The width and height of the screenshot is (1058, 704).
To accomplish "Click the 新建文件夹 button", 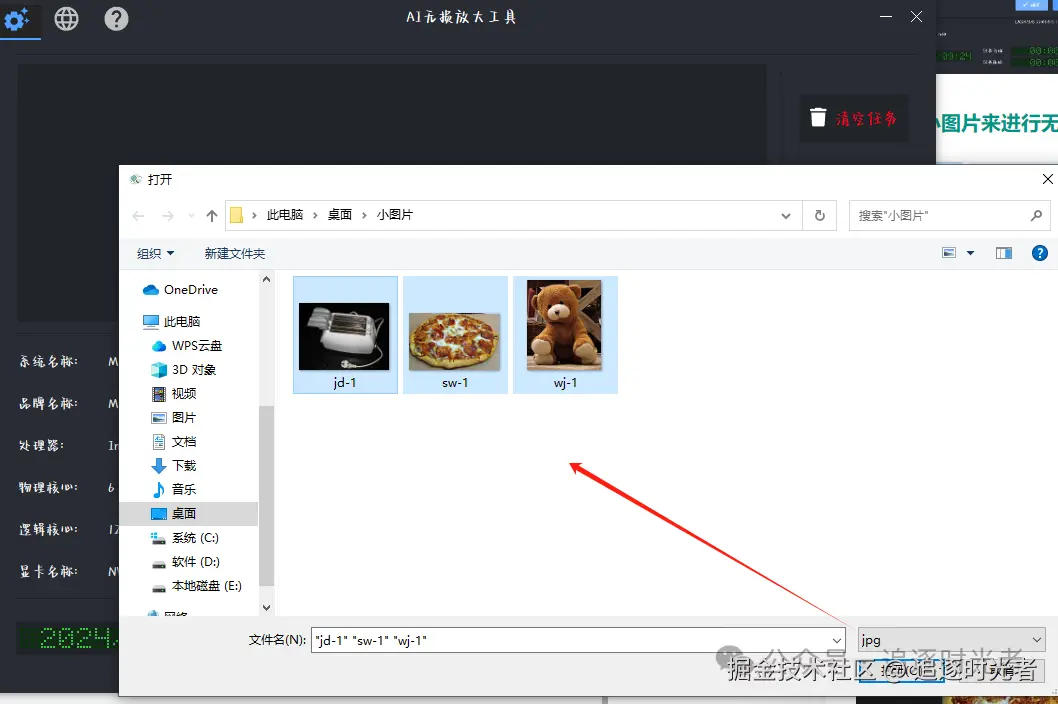I will (234, 253).
